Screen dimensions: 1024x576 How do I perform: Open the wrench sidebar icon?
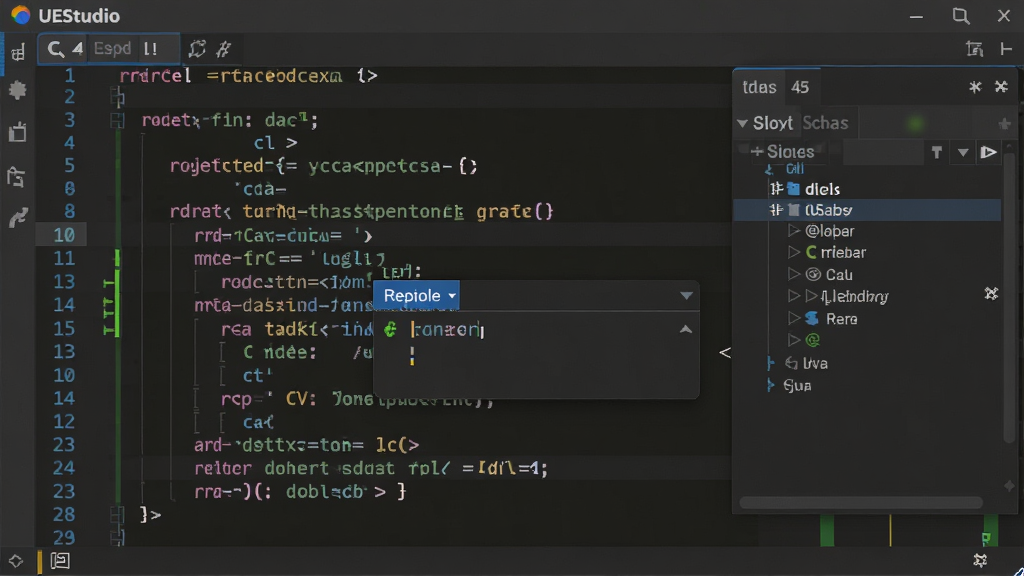coord(18,218)
